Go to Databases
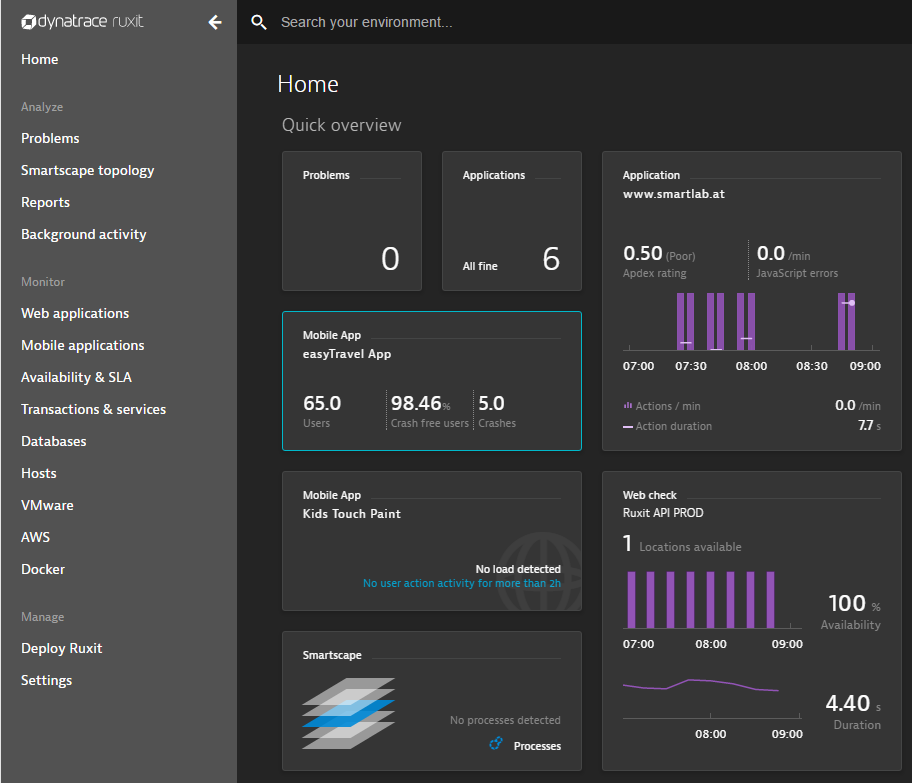The height and width of the screenshot is (783, 912). point(54,441)
